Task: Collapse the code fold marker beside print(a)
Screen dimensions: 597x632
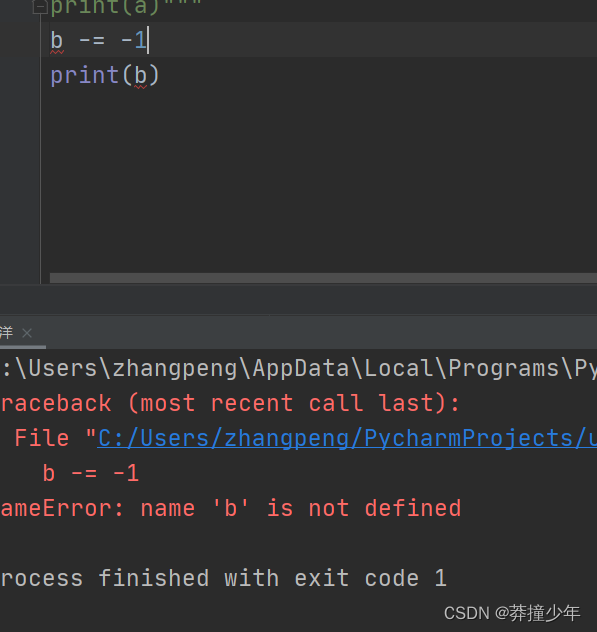Action: pyautogui.click(x=40, y=7)
